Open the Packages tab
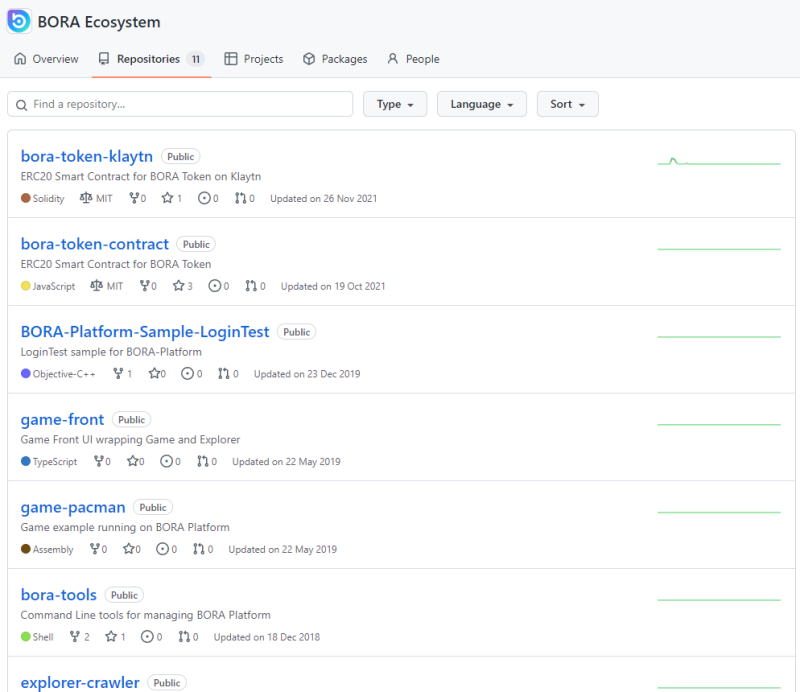800x692 pixels. click(335, 59)
